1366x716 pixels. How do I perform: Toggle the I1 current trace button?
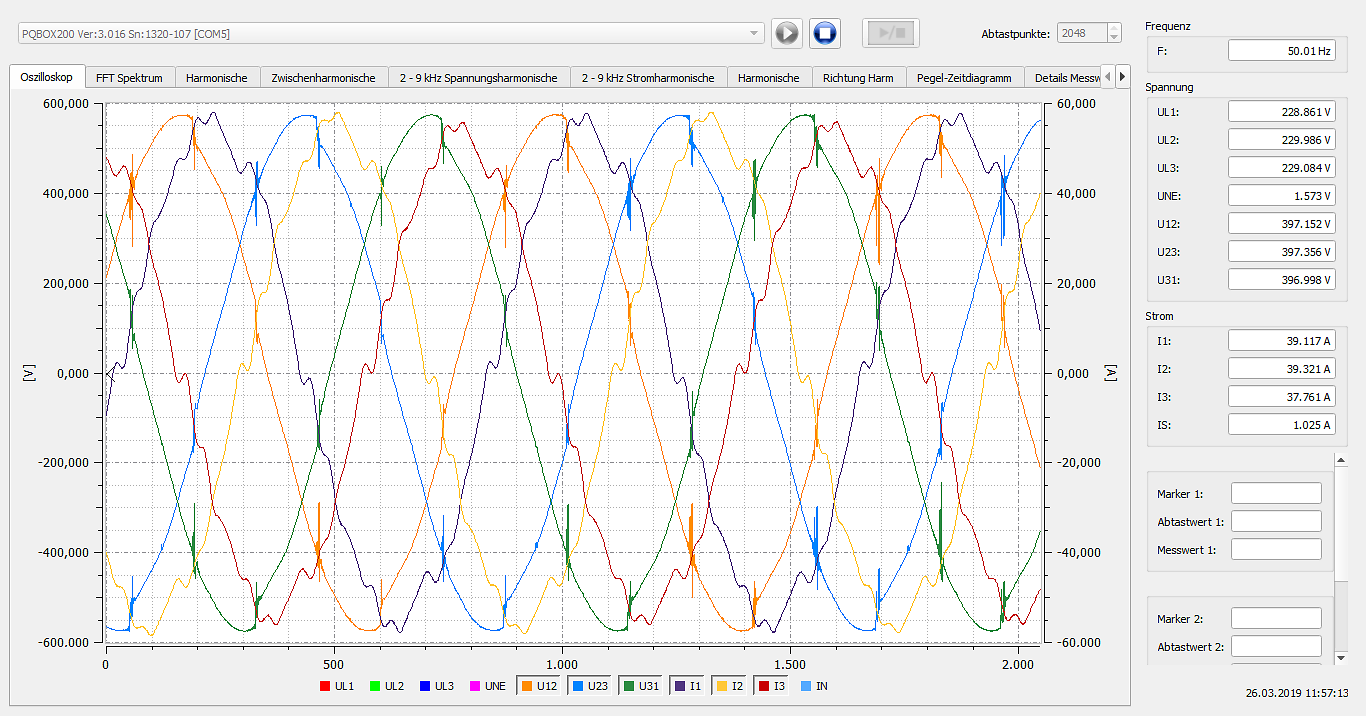tap(687, 686)
